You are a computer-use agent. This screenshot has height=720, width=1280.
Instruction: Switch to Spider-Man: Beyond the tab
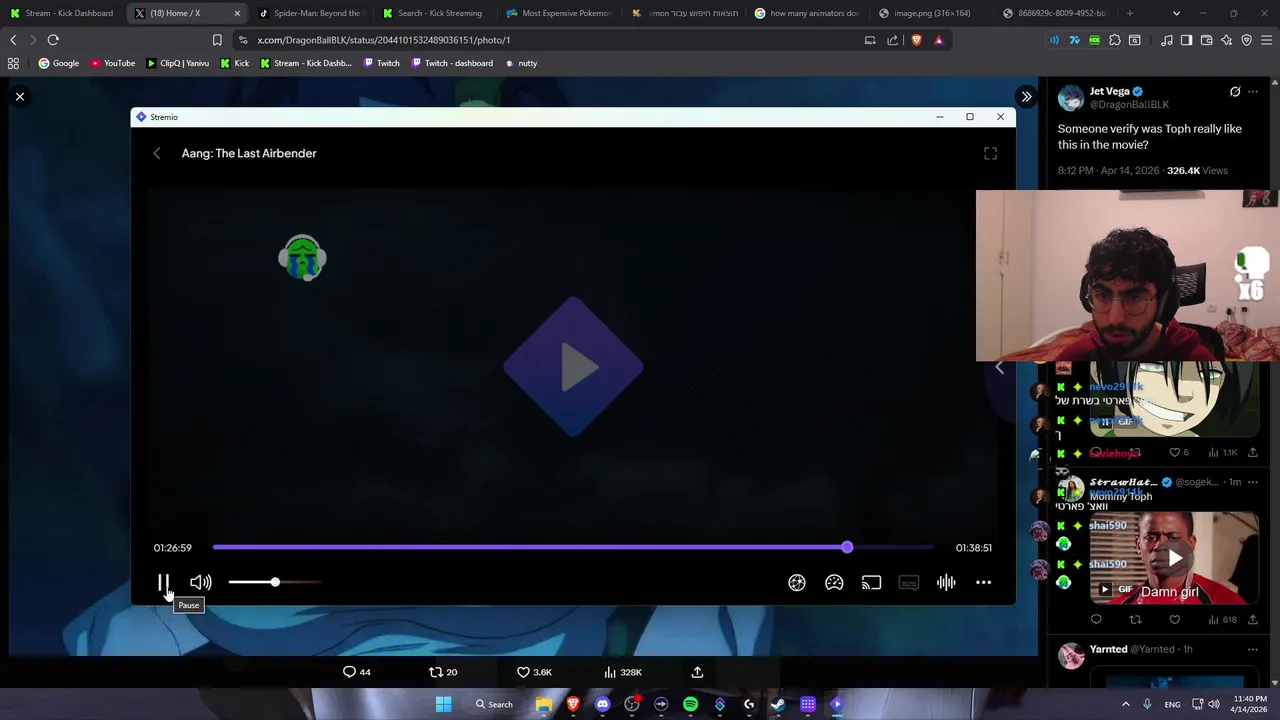pos(310,13)
